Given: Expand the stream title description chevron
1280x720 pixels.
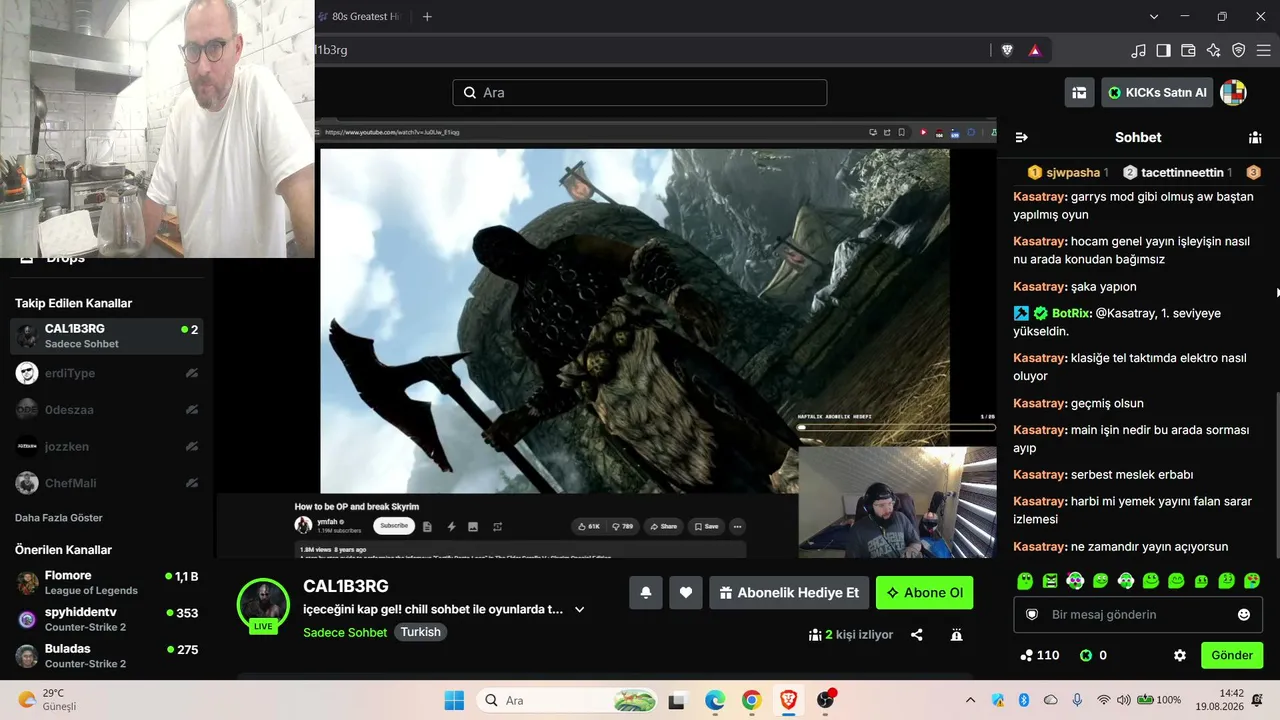Looking at the screenshot, I should pyautogui.click(x=579, y=609).
